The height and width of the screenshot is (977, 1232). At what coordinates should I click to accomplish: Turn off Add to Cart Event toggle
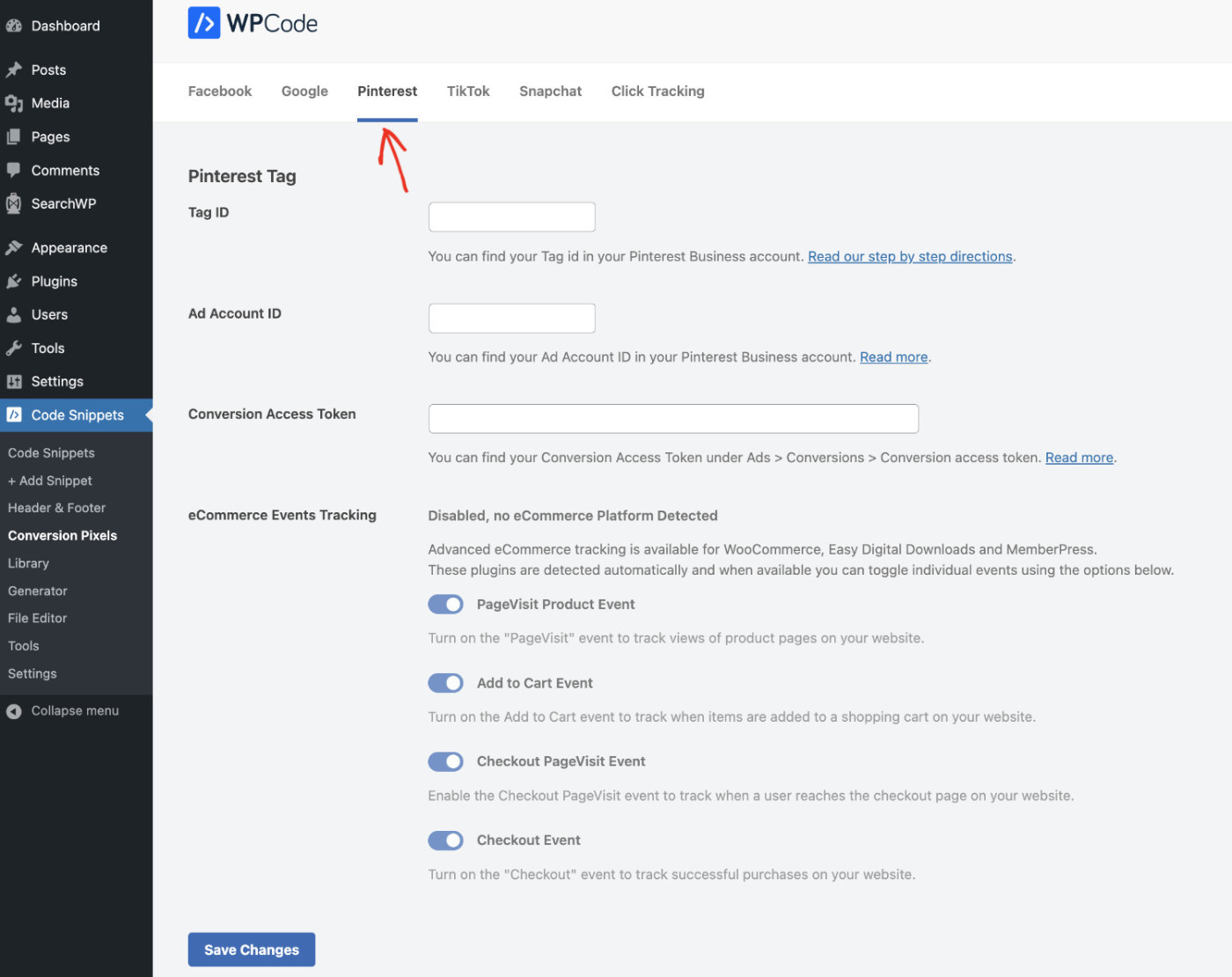[x=445, y=683]
